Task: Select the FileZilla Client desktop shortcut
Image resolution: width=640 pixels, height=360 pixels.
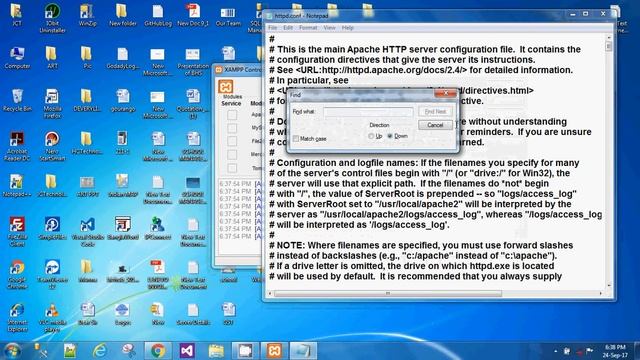Action: pos(17,231)
